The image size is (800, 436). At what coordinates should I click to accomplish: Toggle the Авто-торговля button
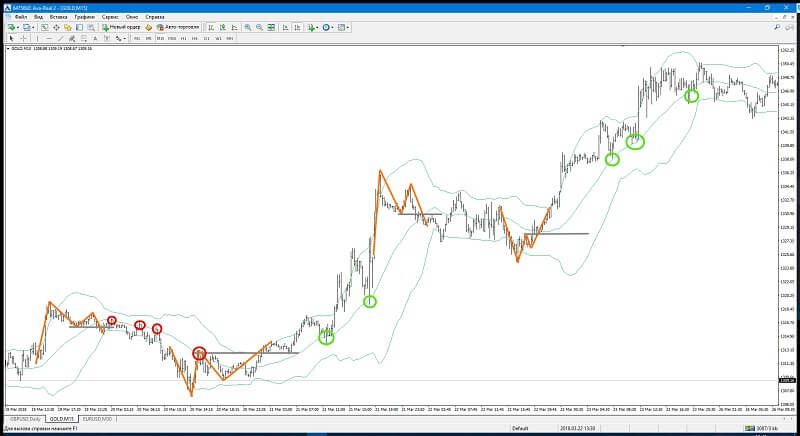[178, 27]
